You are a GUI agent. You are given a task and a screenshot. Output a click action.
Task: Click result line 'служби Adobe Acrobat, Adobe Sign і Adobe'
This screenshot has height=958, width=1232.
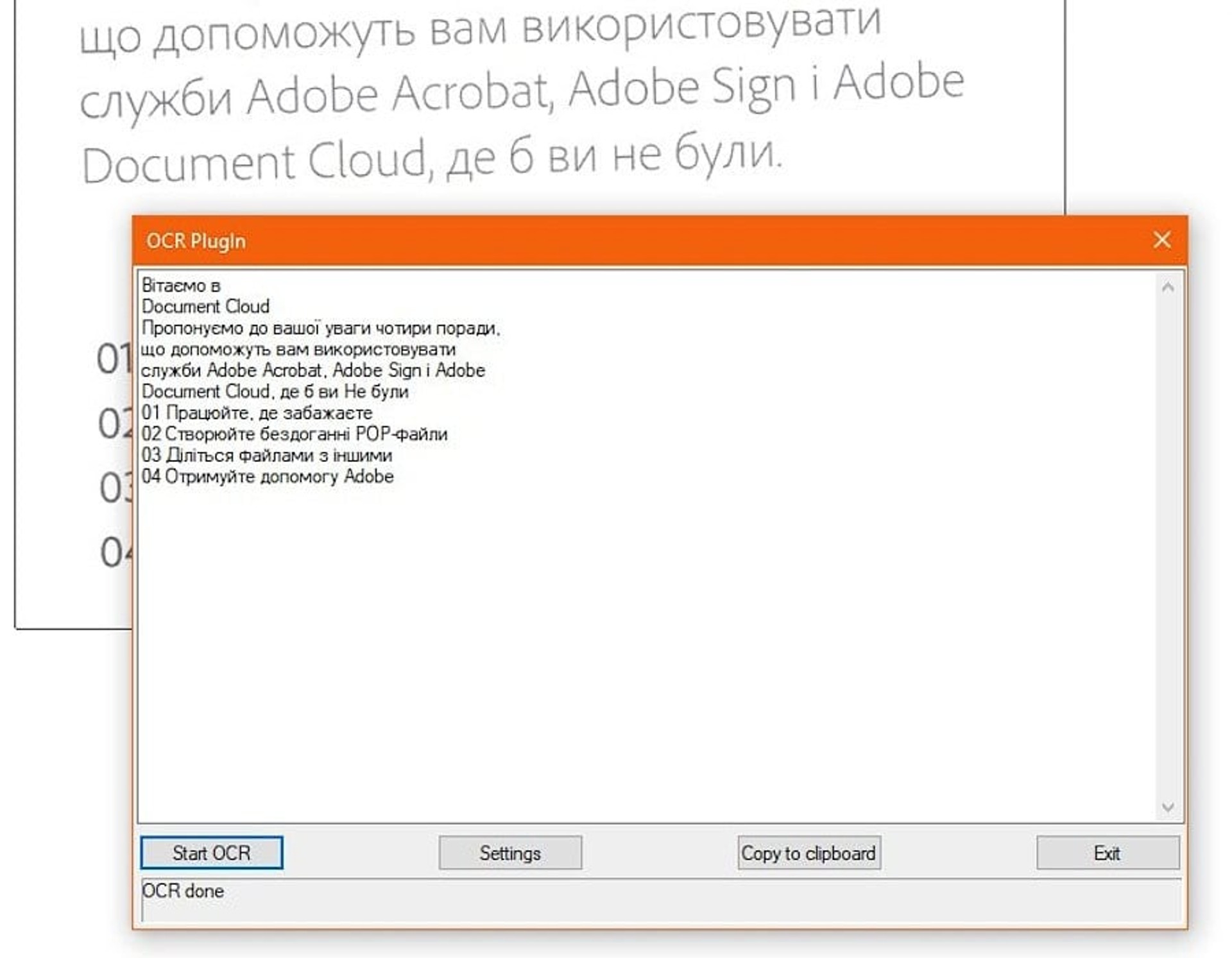click(x=313, y=370)
